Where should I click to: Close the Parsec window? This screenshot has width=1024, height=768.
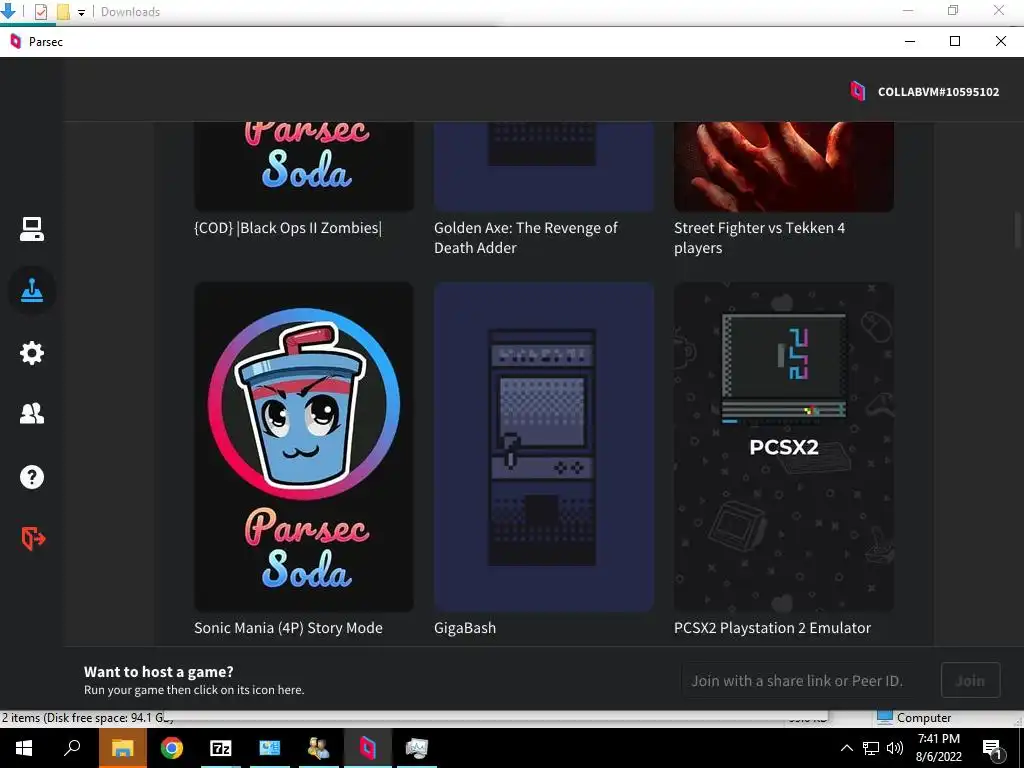(x=1000, y=41)
